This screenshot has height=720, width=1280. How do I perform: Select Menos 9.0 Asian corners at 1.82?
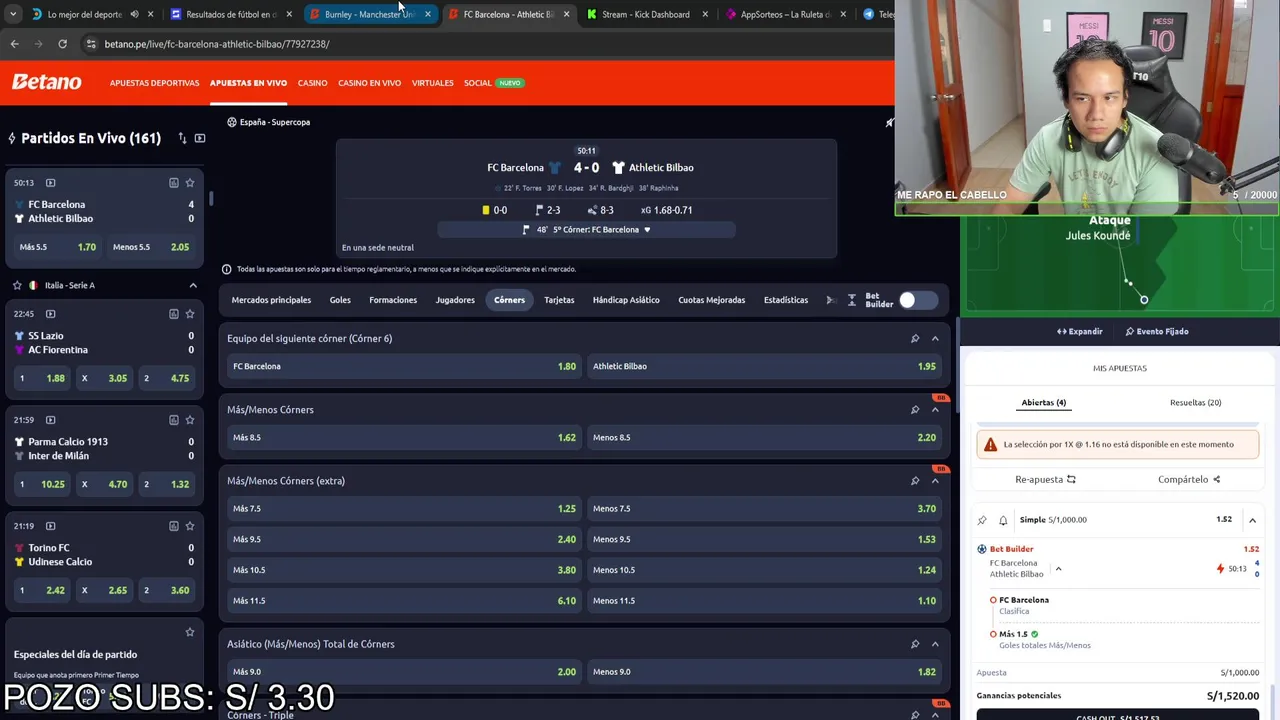pos(764,672)
